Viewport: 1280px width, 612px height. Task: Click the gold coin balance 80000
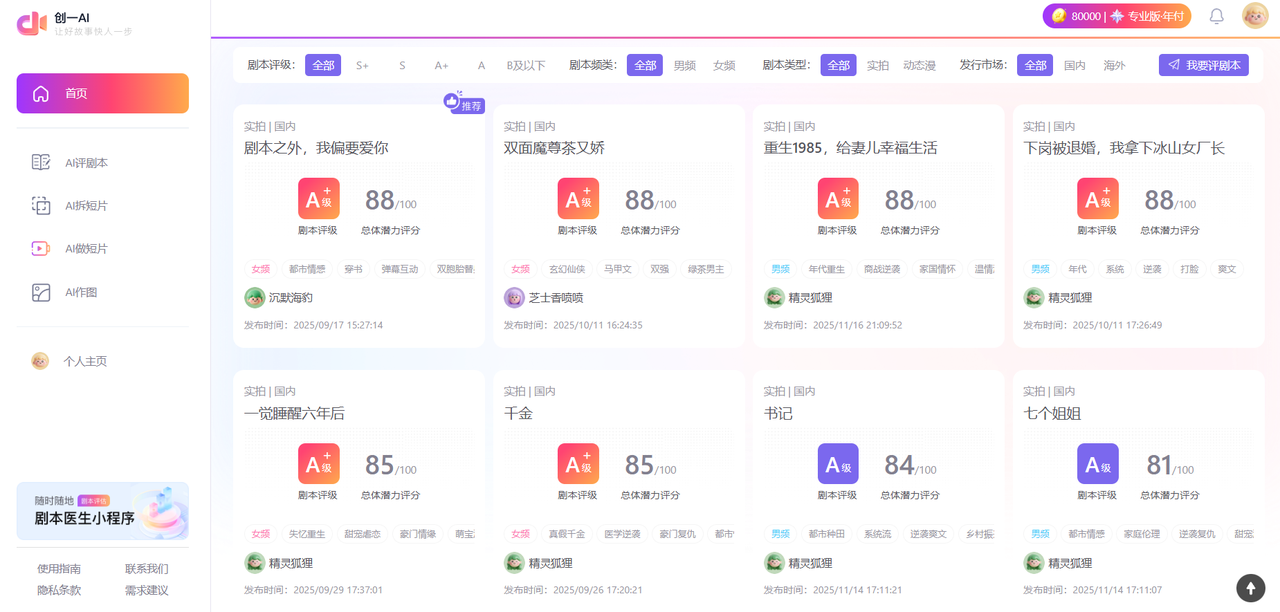1076,16
